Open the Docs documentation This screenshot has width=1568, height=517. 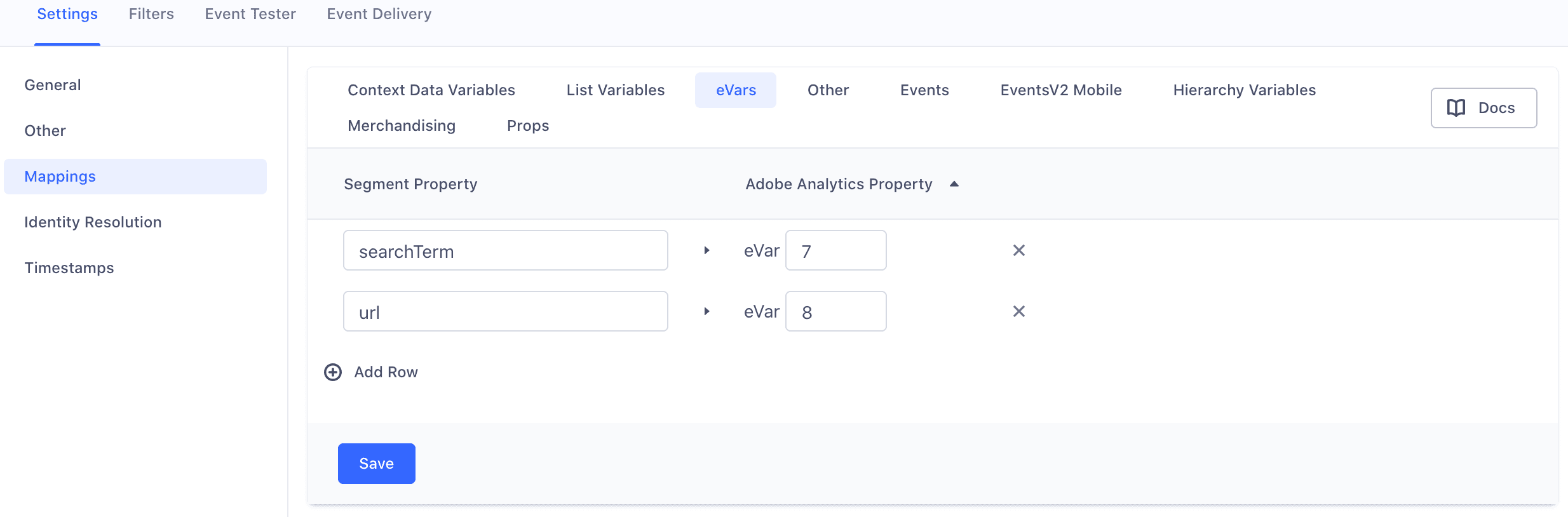coord(1483,107)
